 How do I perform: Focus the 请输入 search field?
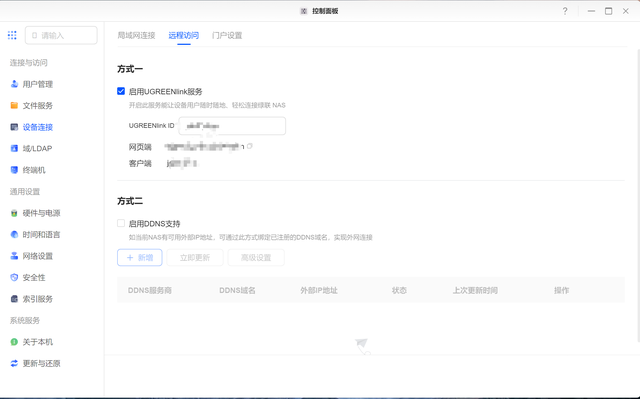61,35
